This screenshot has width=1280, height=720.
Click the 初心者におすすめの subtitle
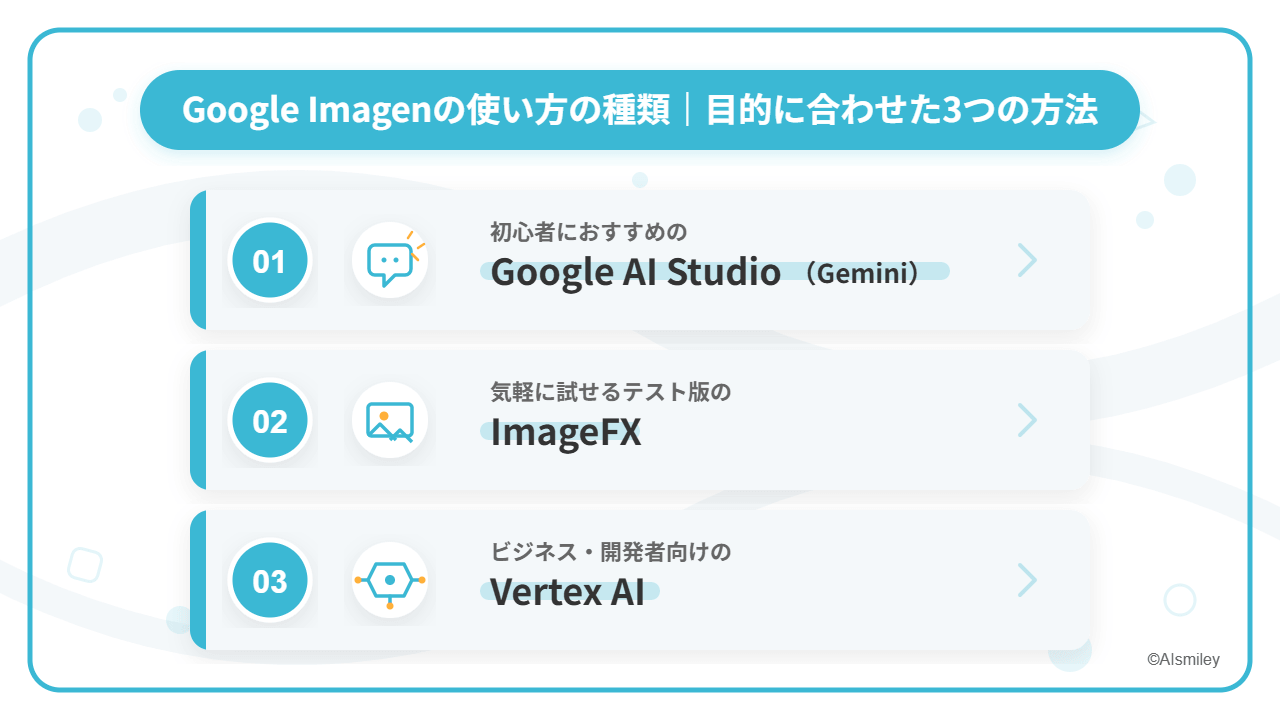coord(588,233)
